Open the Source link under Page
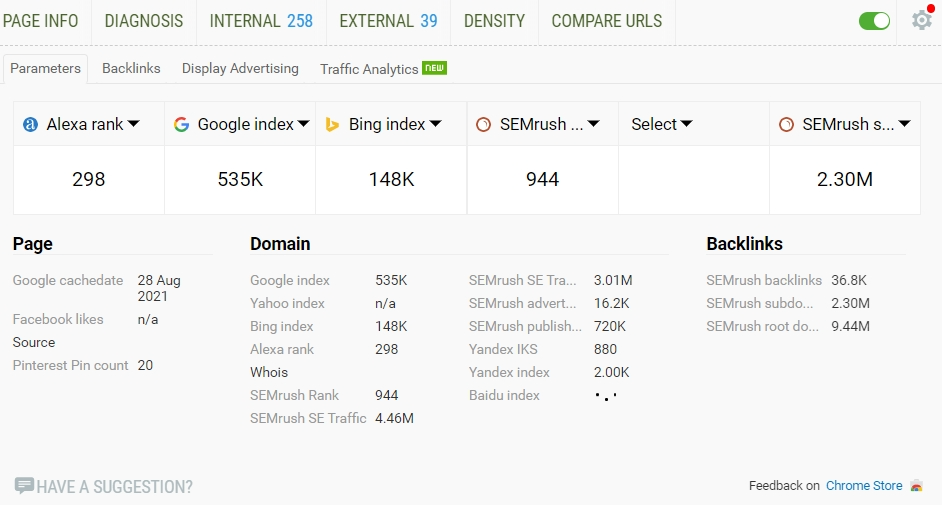Image resolution: width=942 pixels, height=505 pixels. click(x=34, y=342)
